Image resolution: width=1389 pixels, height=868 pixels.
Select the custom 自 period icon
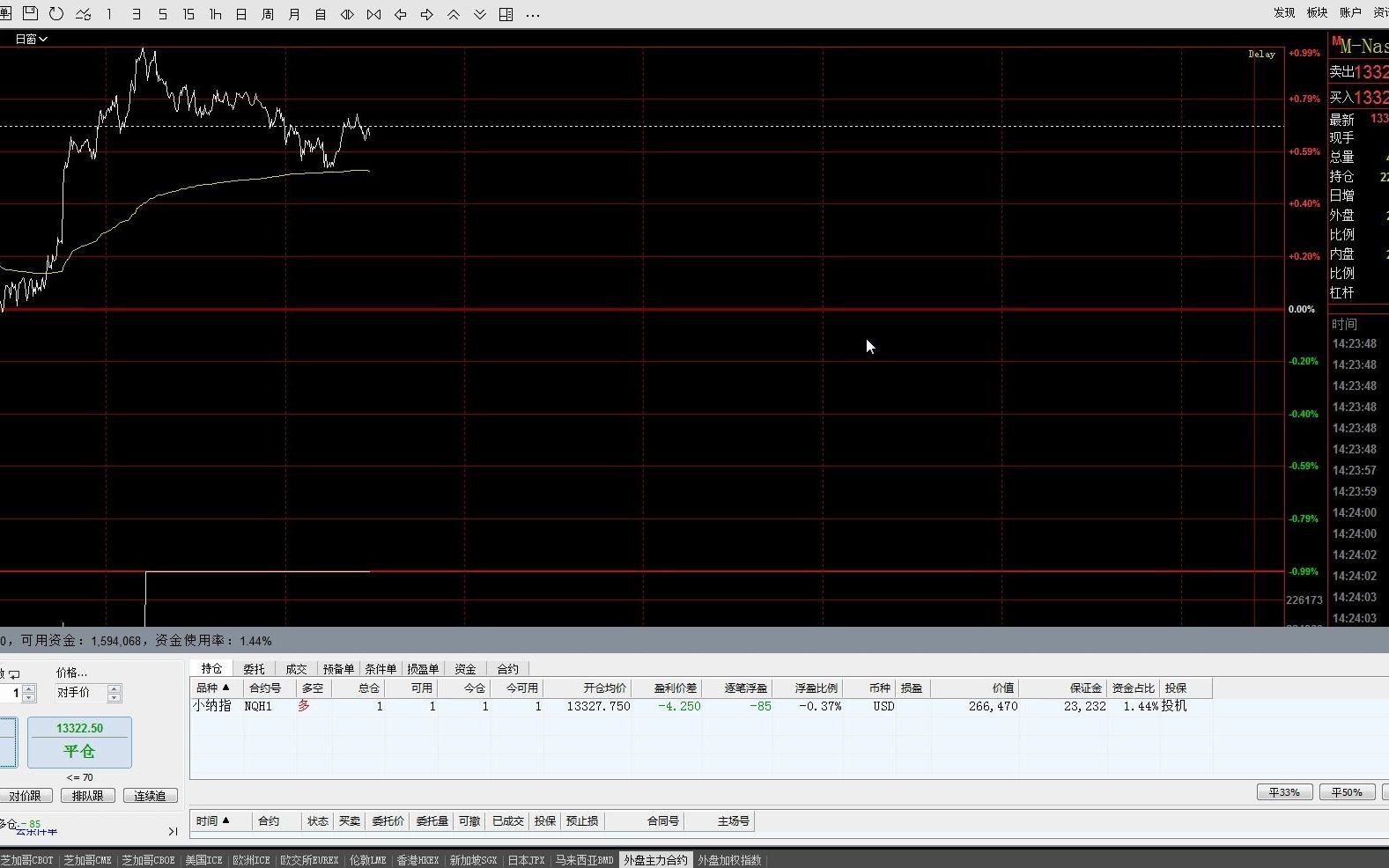321,14
